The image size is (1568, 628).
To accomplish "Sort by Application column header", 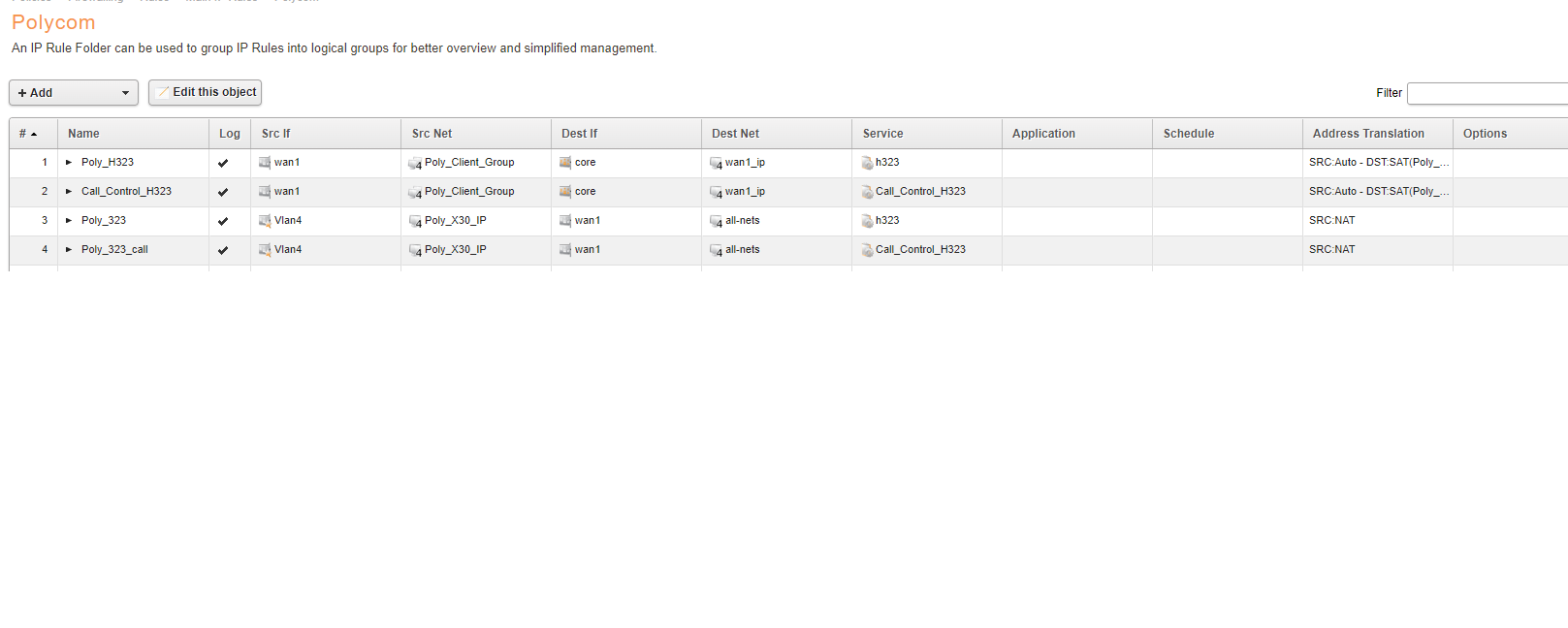I will coord(1077,134).
